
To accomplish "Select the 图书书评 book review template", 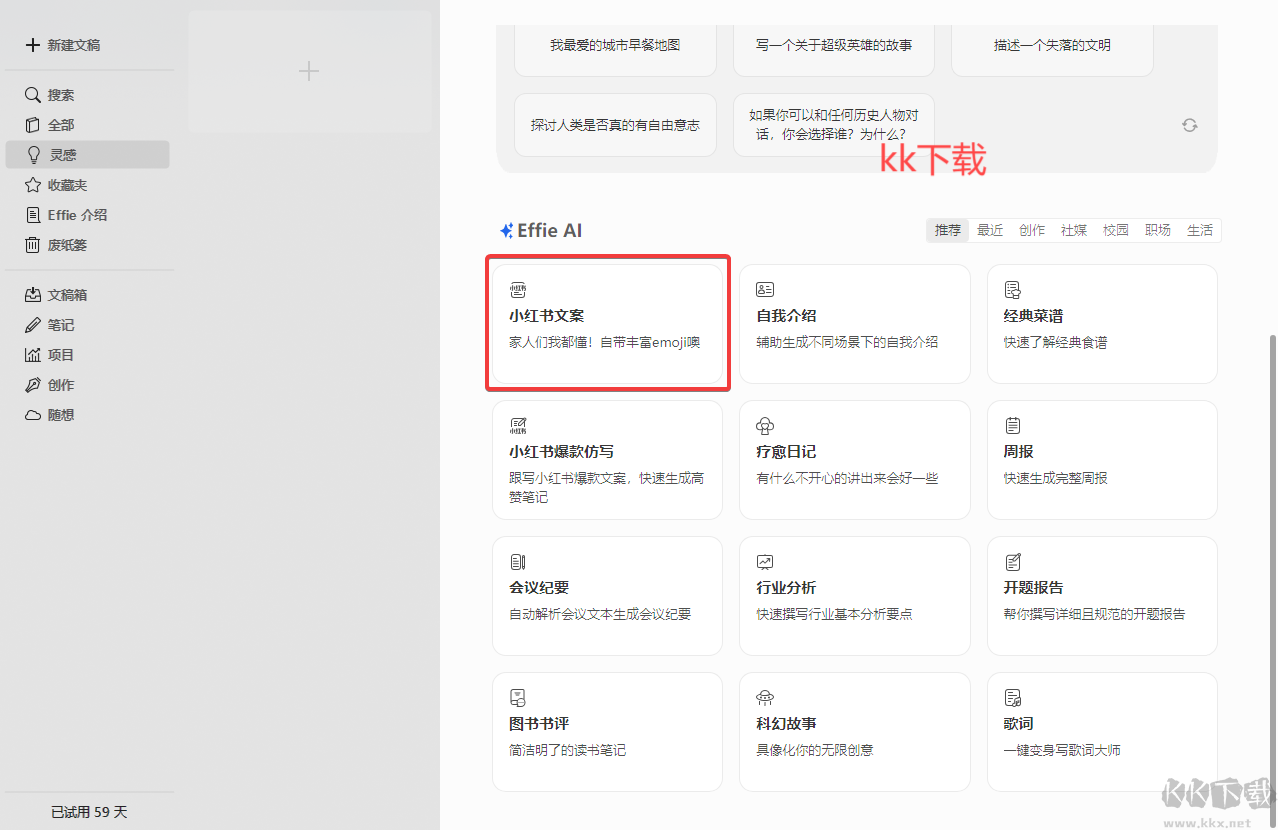I will 607,731.
